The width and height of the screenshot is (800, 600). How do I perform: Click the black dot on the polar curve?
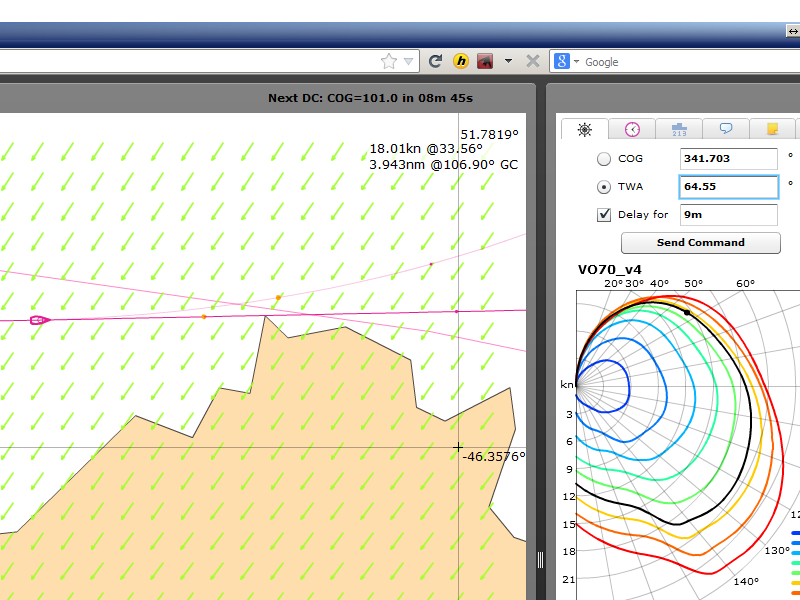tap(687, 312)
